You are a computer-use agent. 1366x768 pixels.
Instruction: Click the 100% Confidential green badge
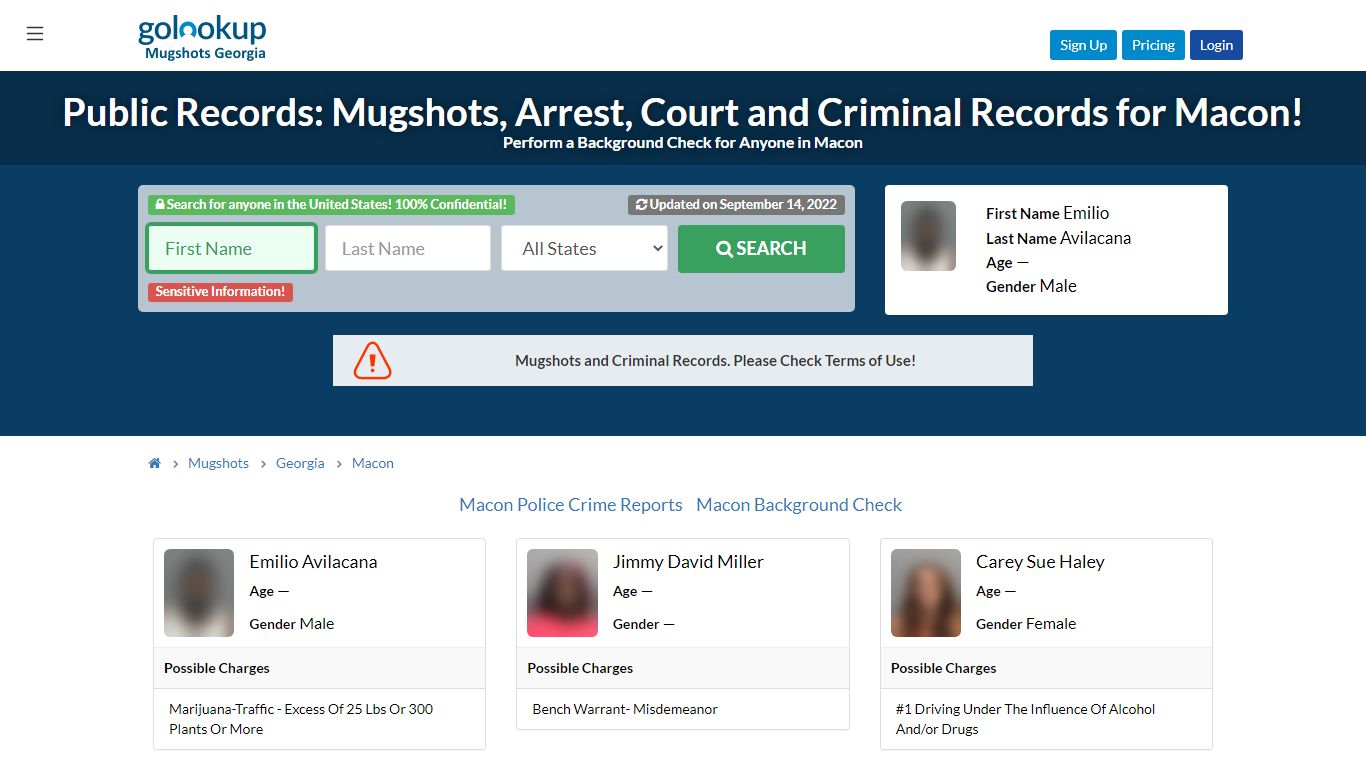pyautogui.click(x=331, y=204)
